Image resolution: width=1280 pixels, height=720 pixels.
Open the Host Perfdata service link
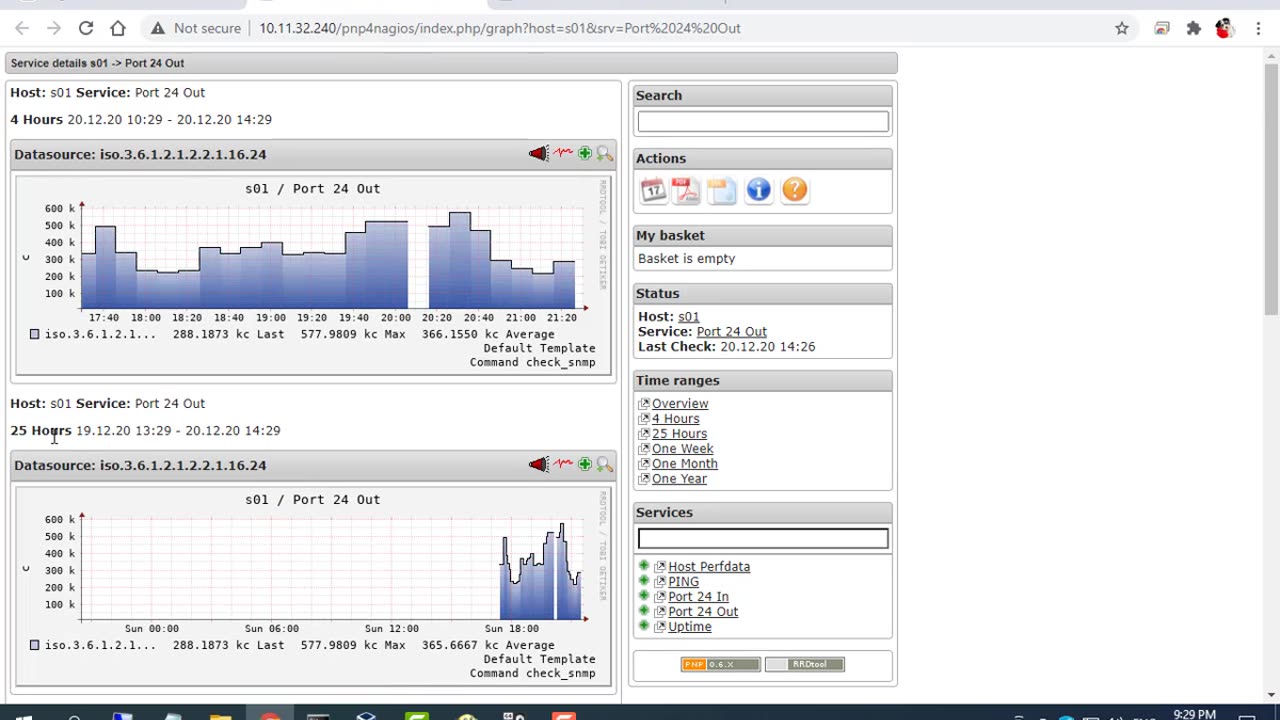pyautogui.click(x=709, y=567)
